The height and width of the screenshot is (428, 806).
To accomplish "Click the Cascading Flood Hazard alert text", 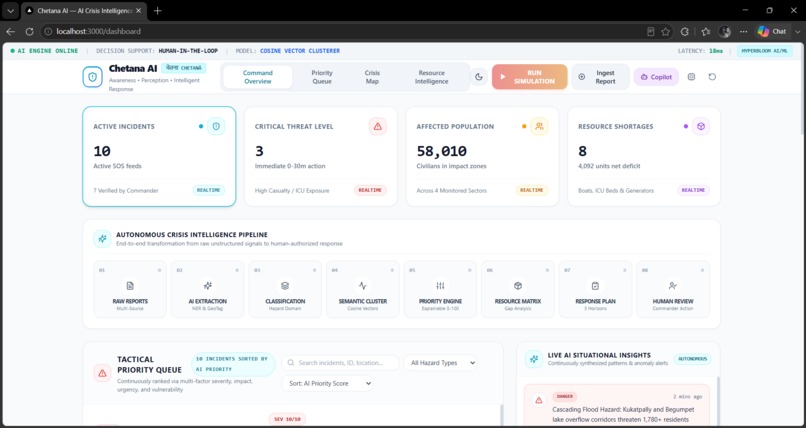I will pos(623,414).
